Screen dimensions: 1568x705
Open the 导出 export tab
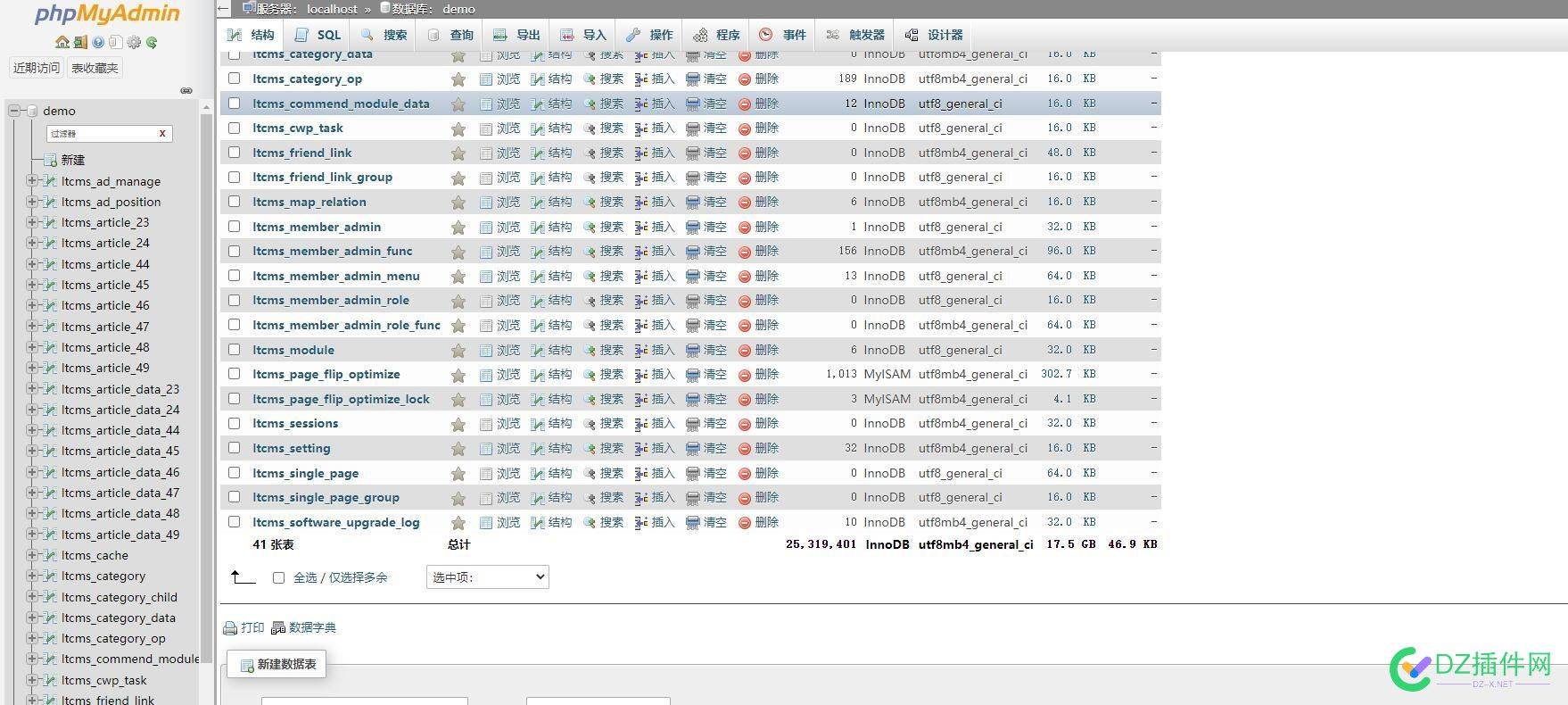click(517, 35)
